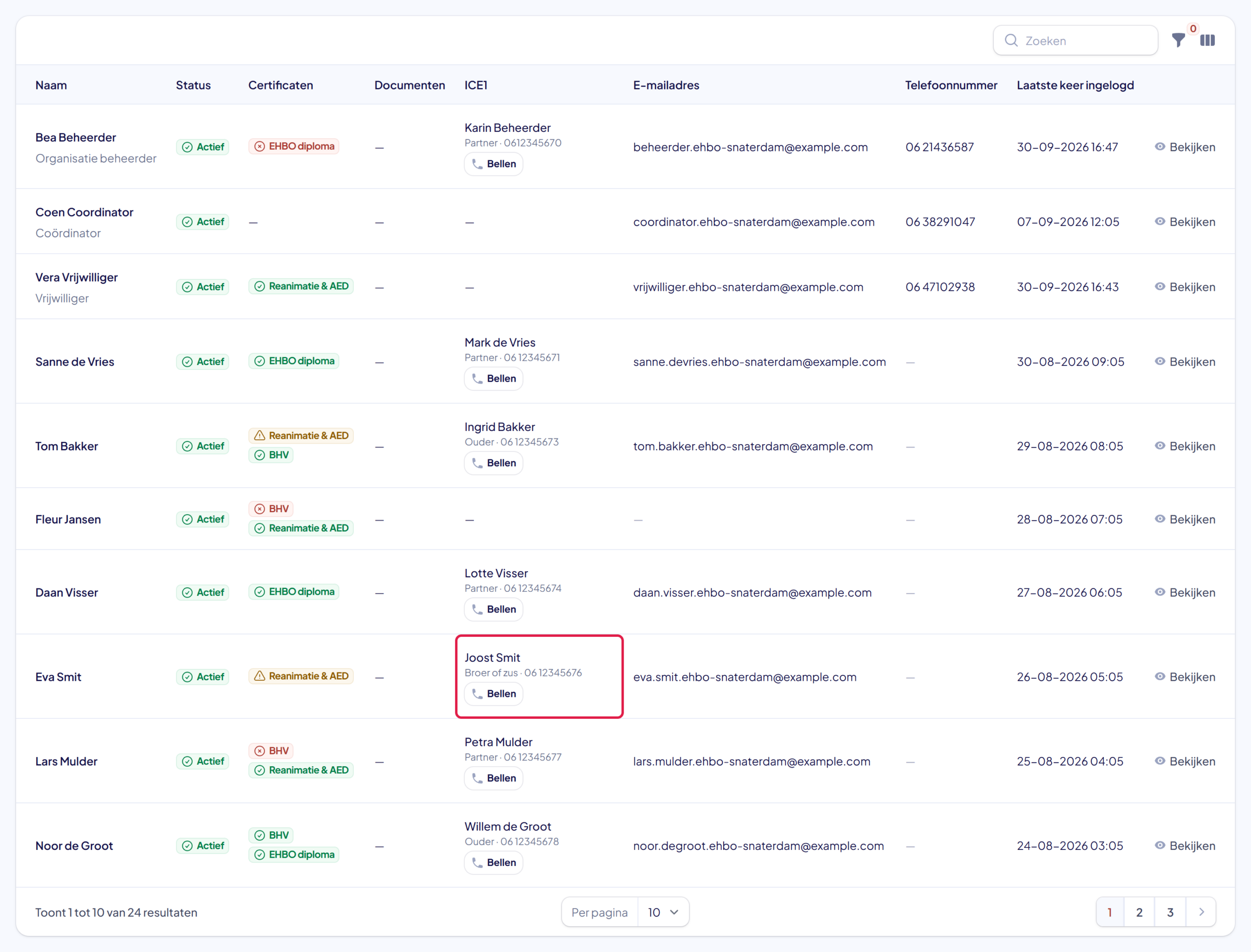Sort by Naam column header
Screen dimensions: 1251x952
tap(51, 85)
